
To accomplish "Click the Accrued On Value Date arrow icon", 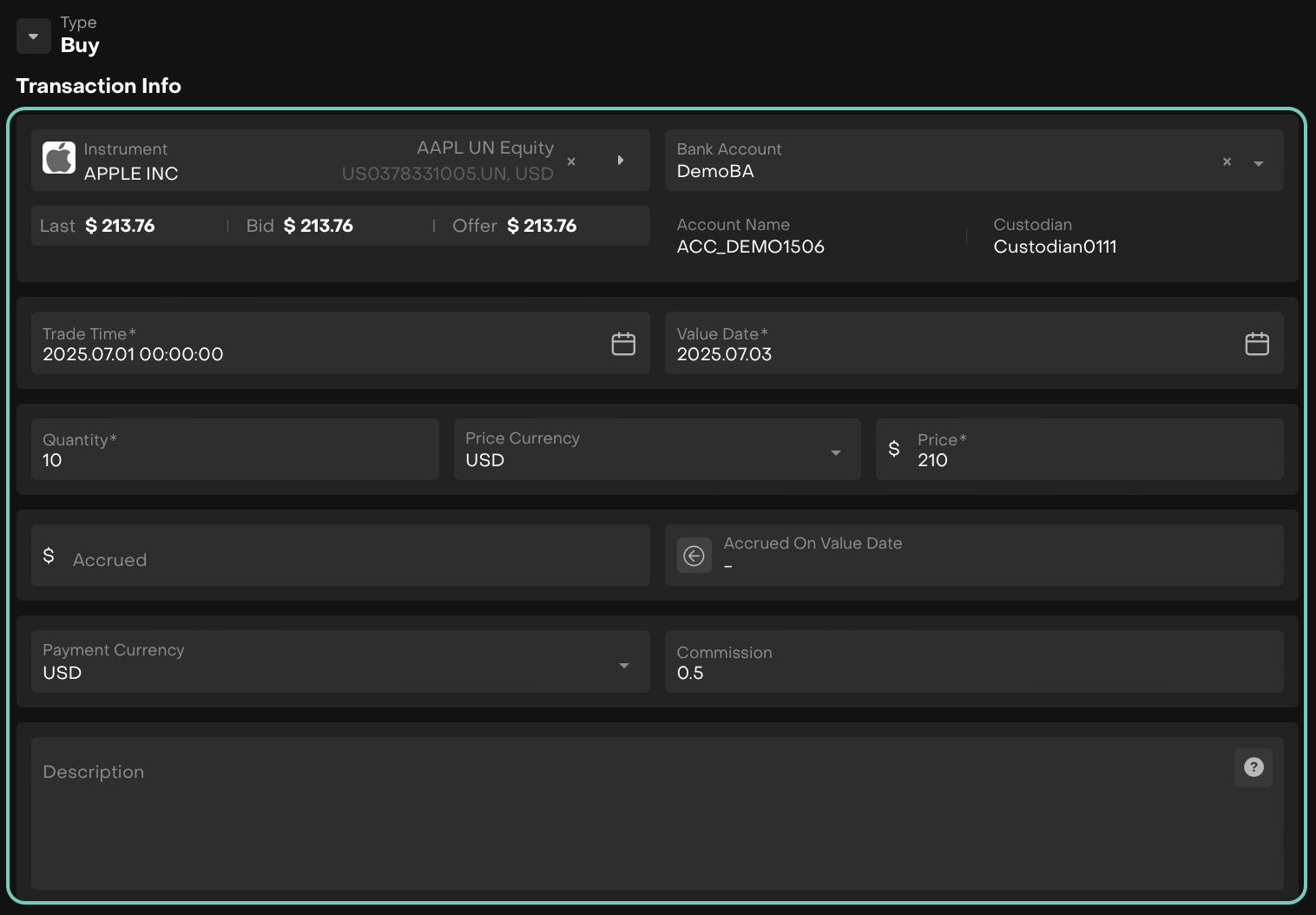I will click(x=694, y=556).
